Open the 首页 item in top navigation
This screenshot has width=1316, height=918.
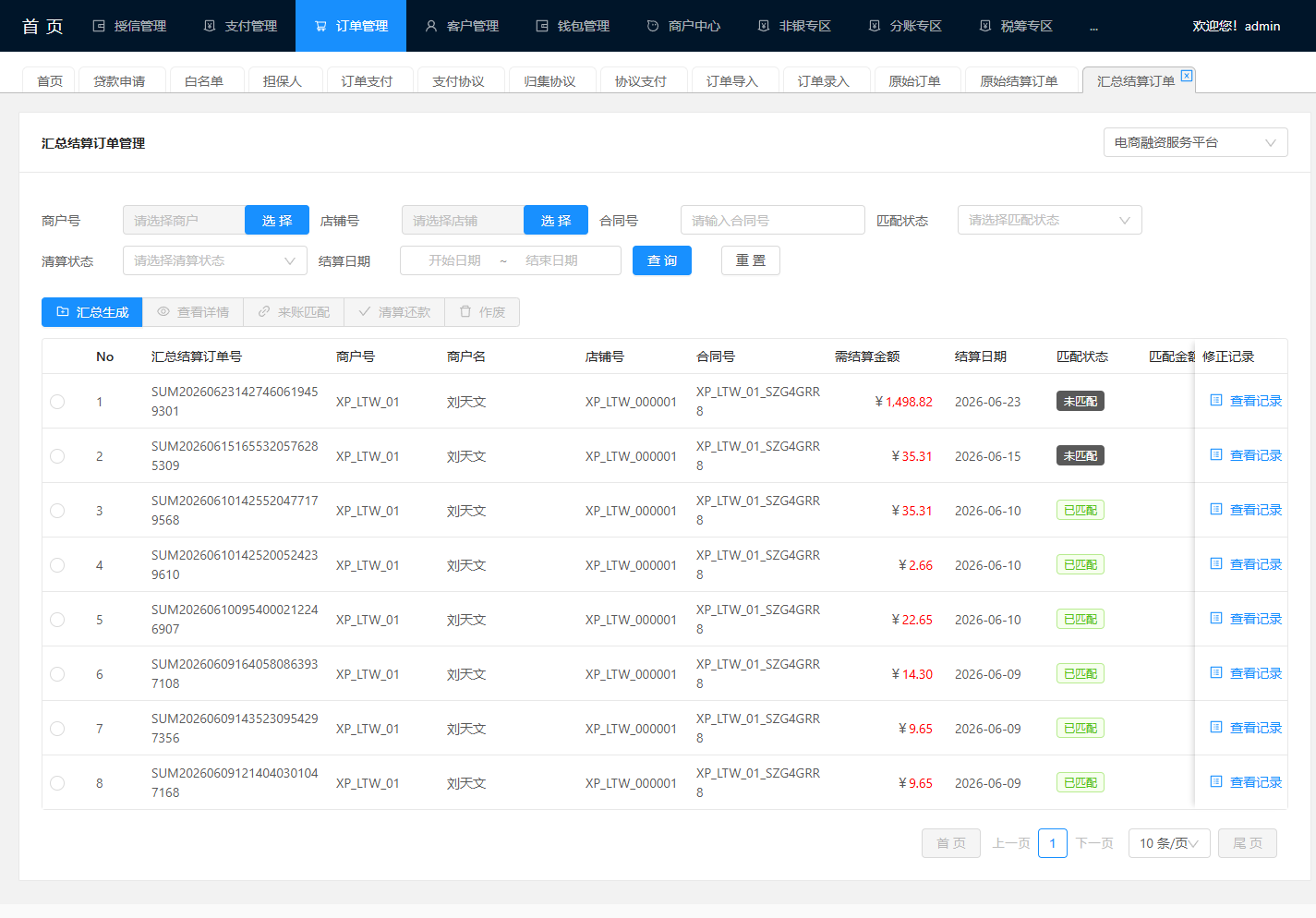click(42, 26)
